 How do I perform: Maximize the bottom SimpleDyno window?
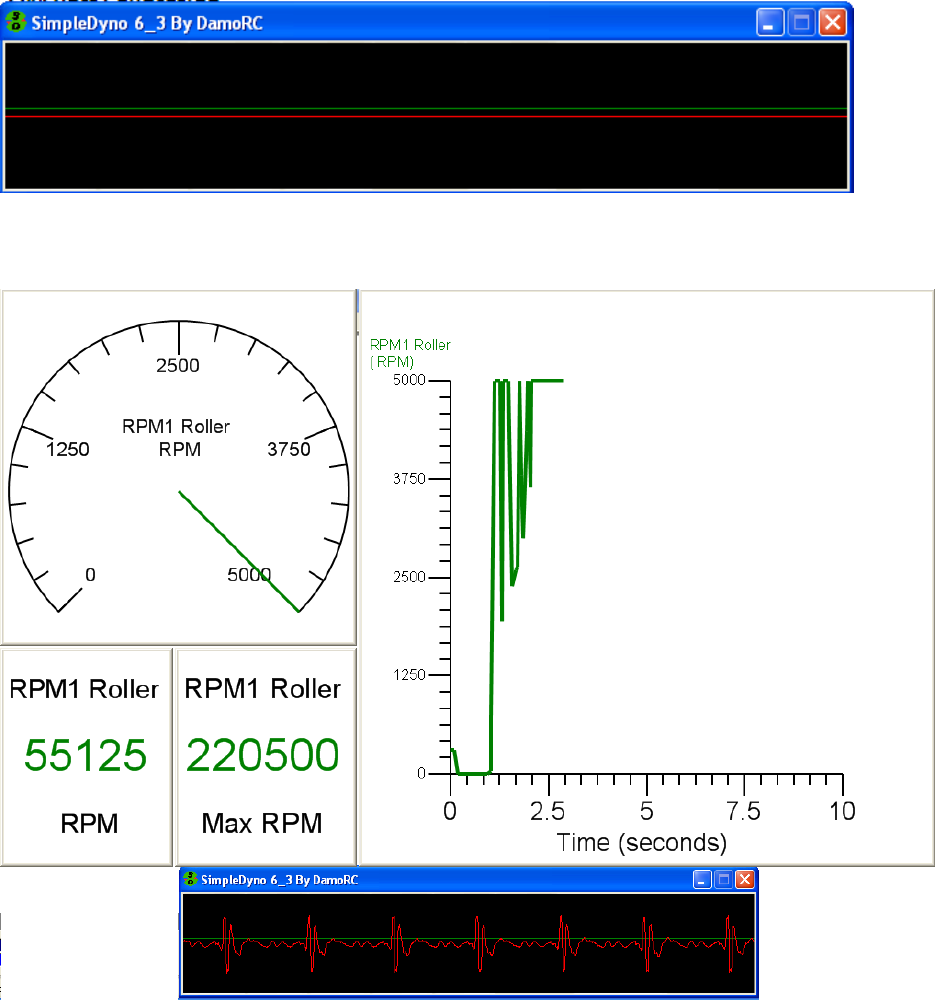pos(723,880)
